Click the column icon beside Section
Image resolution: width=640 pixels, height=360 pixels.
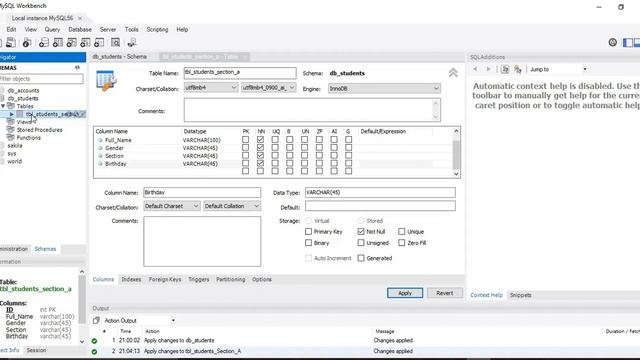(100, 156)
